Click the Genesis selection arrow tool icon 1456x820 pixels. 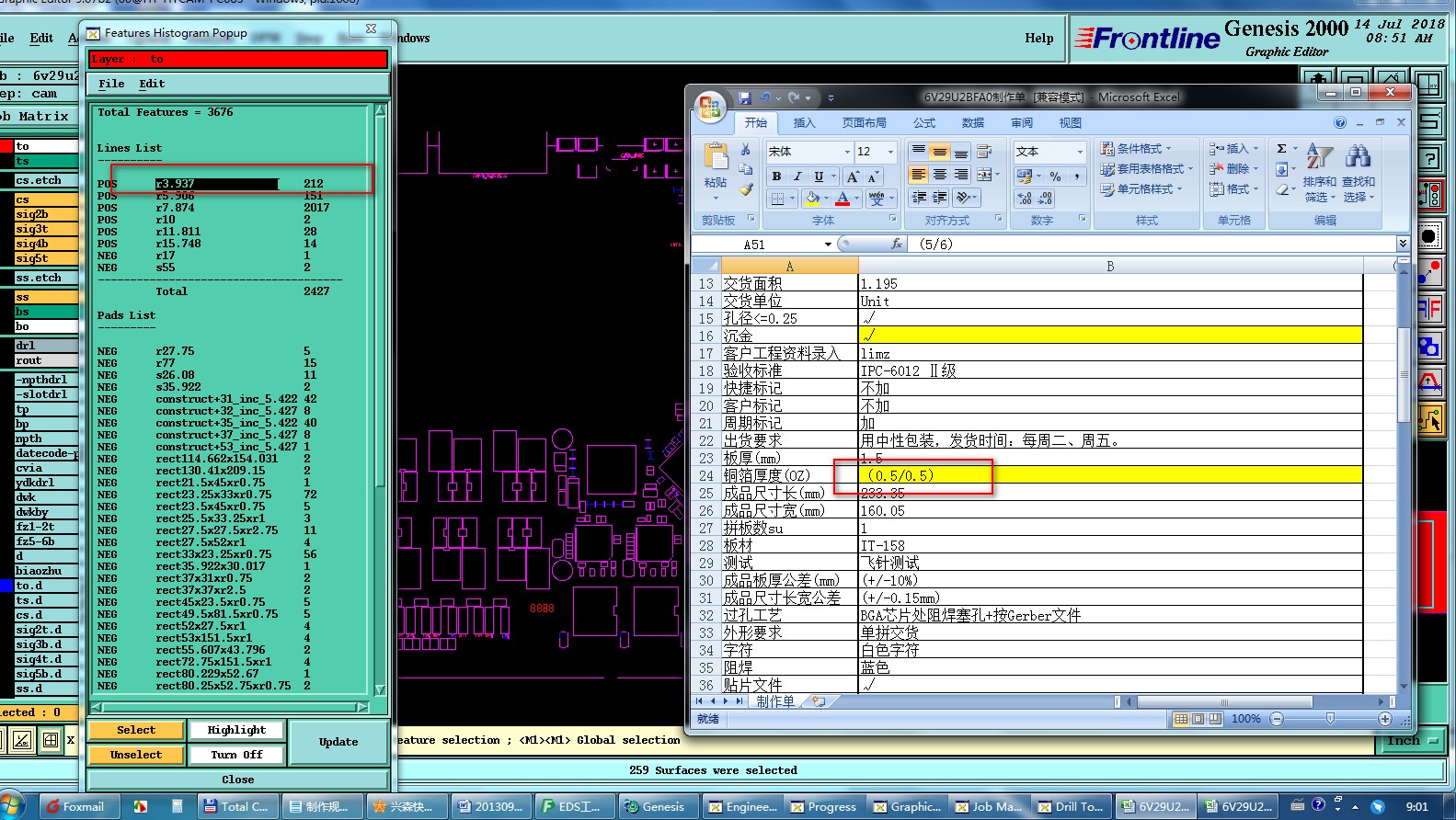click(x=1430, y=420)
